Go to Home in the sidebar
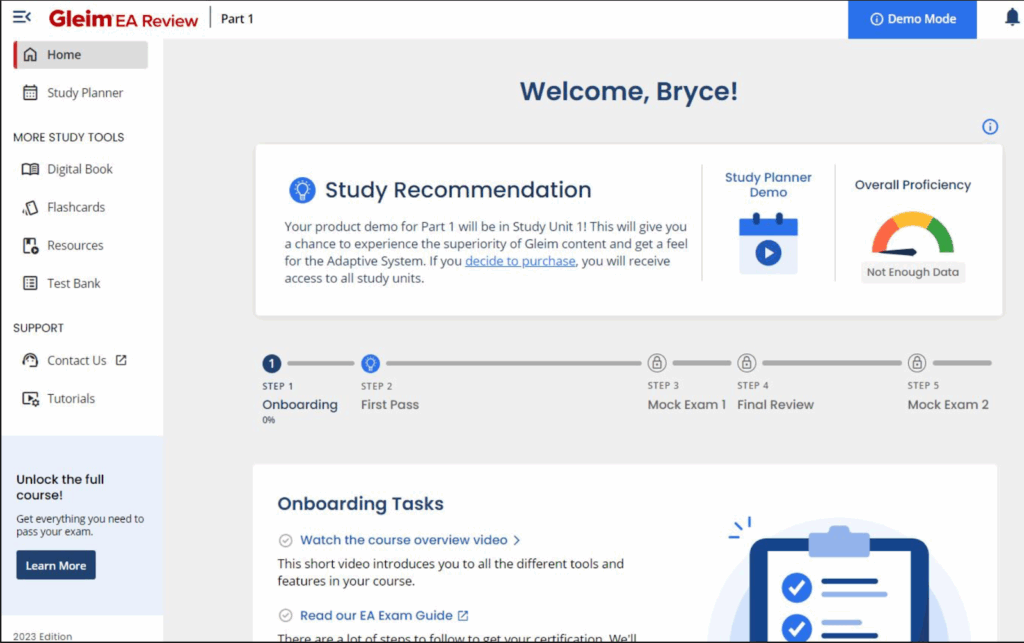 (x=81, y=55)
